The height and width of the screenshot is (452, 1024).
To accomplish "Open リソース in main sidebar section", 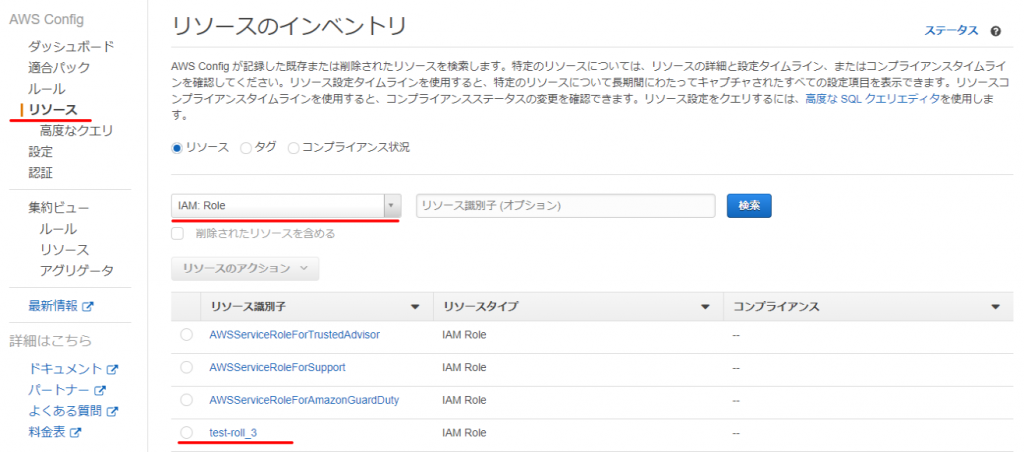I will coord(52,110).
